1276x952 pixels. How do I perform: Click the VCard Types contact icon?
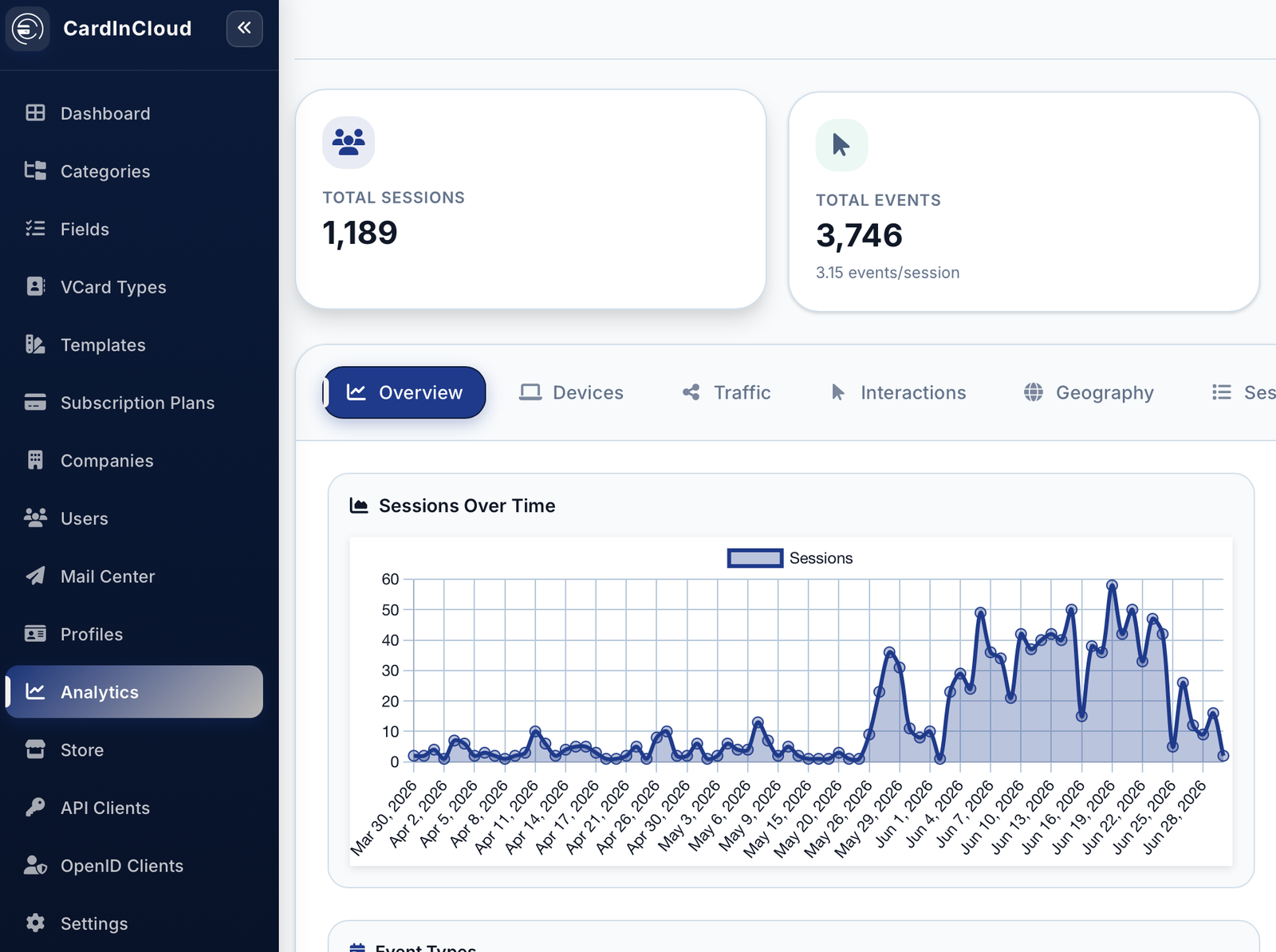[x=35, y=286]
